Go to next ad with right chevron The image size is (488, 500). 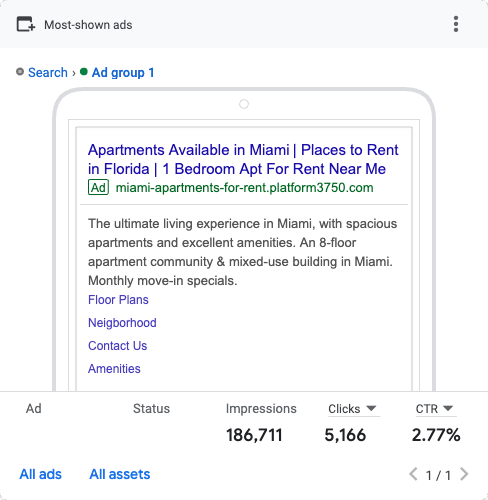pyautogui.click(x=464, y=474)
